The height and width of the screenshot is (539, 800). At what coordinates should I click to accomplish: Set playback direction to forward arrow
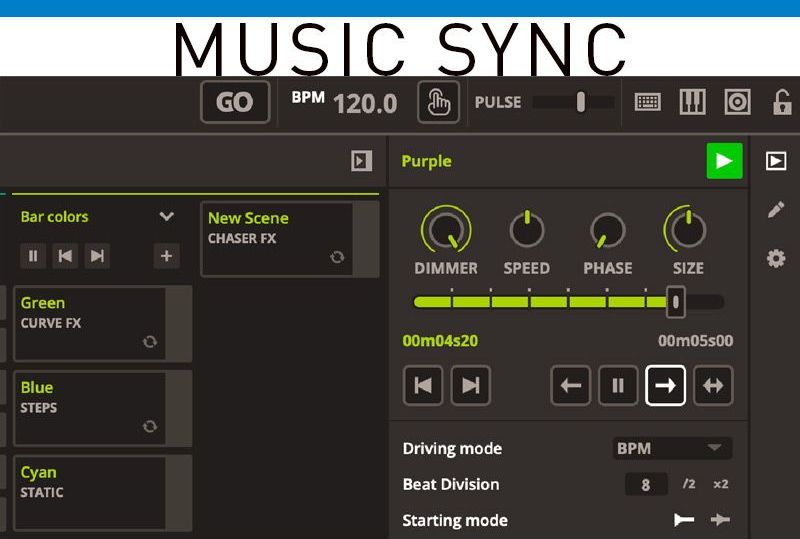tap(665, 385)
